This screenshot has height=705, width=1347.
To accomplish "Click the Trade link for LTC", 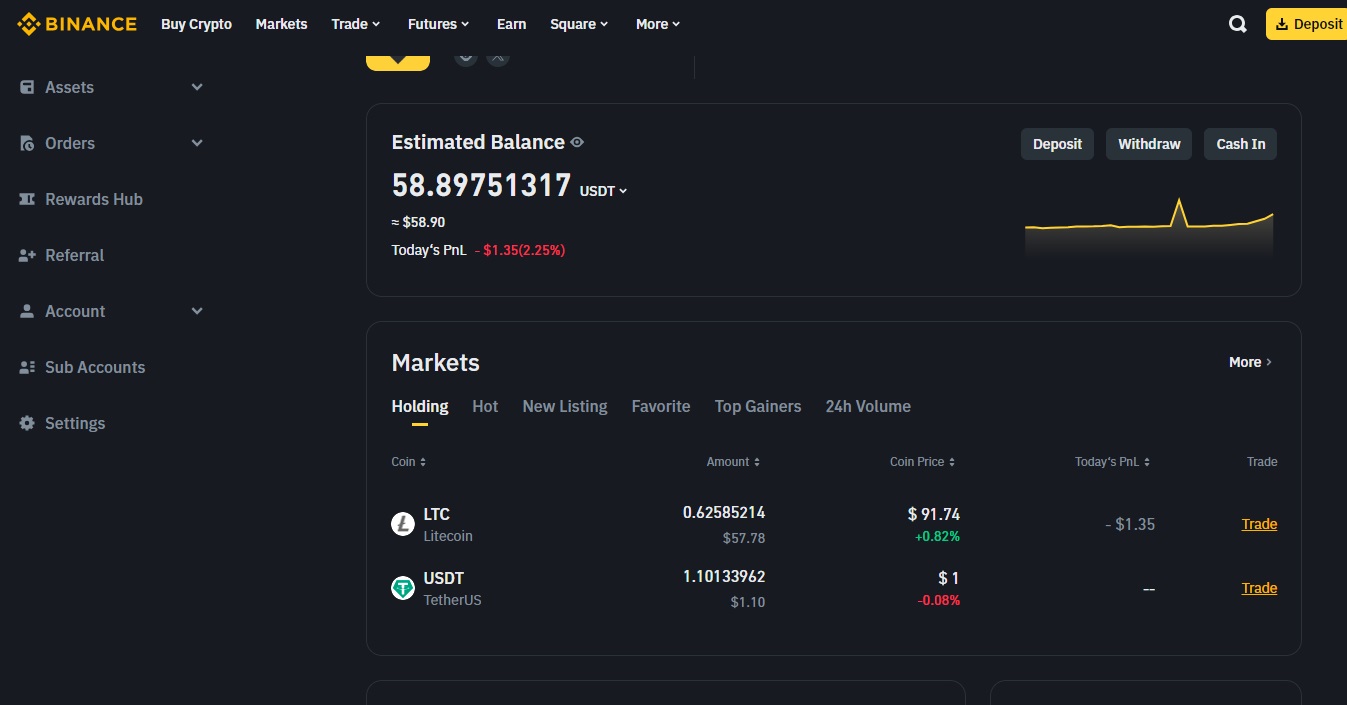I will click(1259, 524).
